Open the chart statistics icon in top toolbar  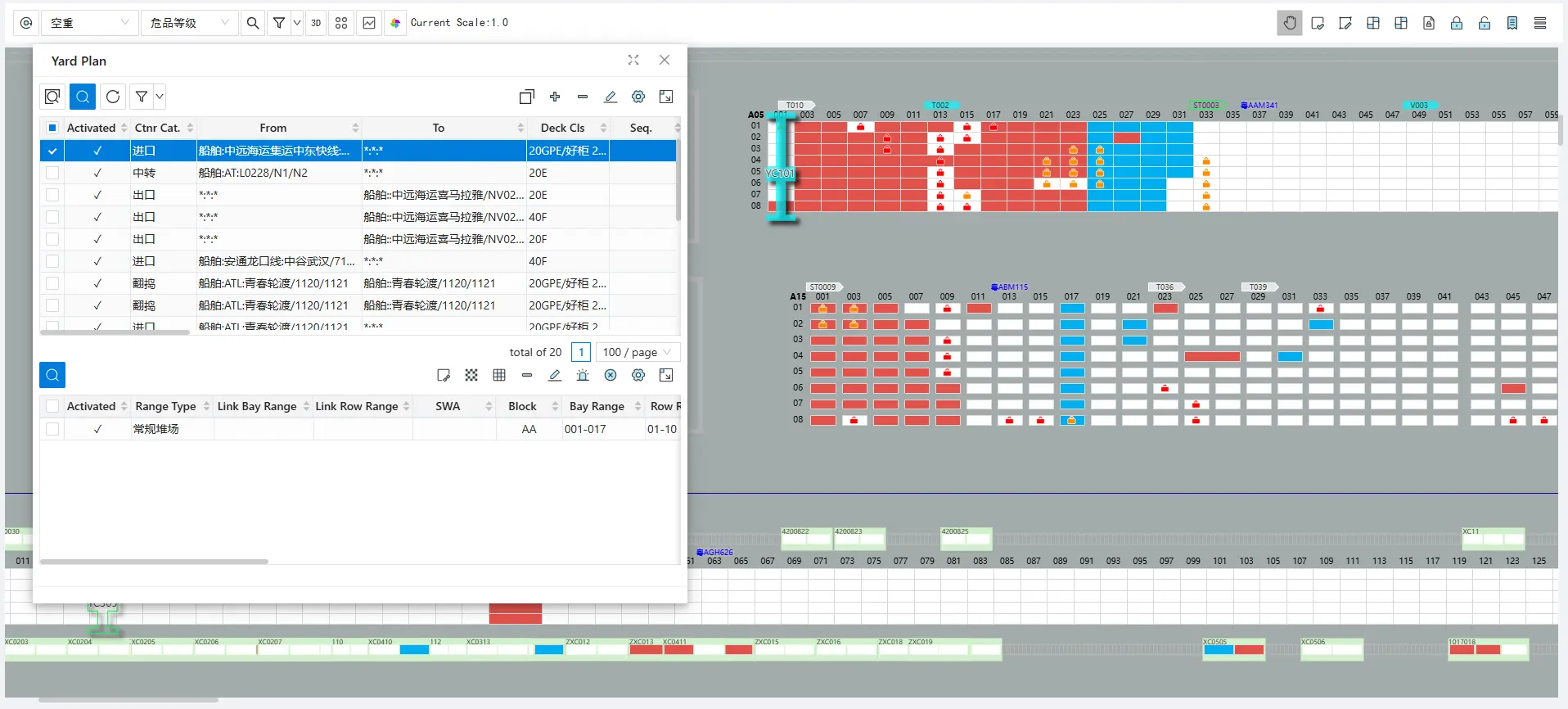click(369, 23)
